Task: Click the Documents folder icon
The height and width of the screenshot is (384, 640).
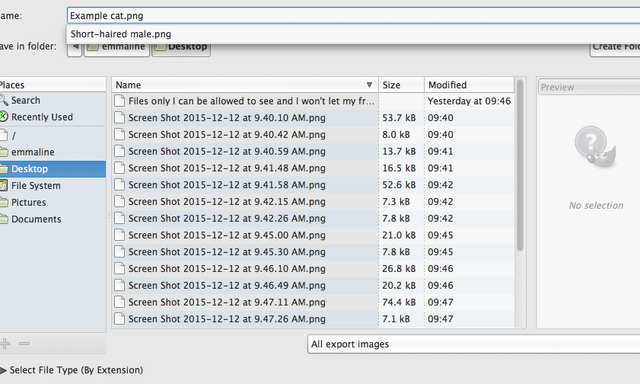Action: pyautogui.click(x=4, y=219)
